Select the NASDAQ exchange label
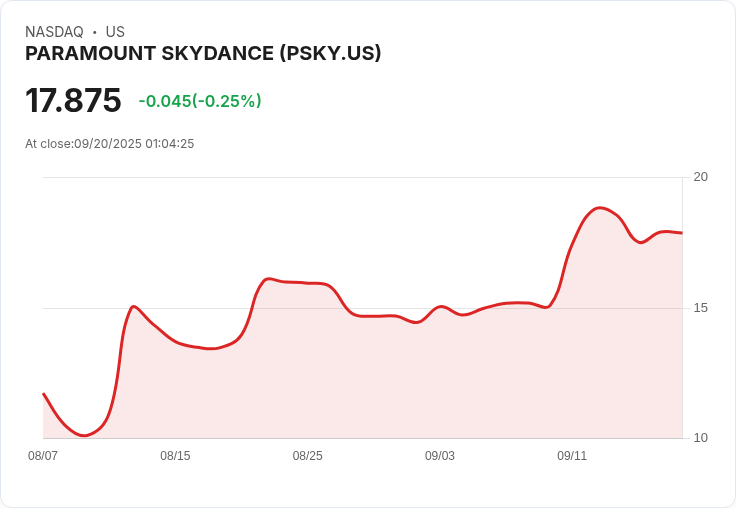 54,32
